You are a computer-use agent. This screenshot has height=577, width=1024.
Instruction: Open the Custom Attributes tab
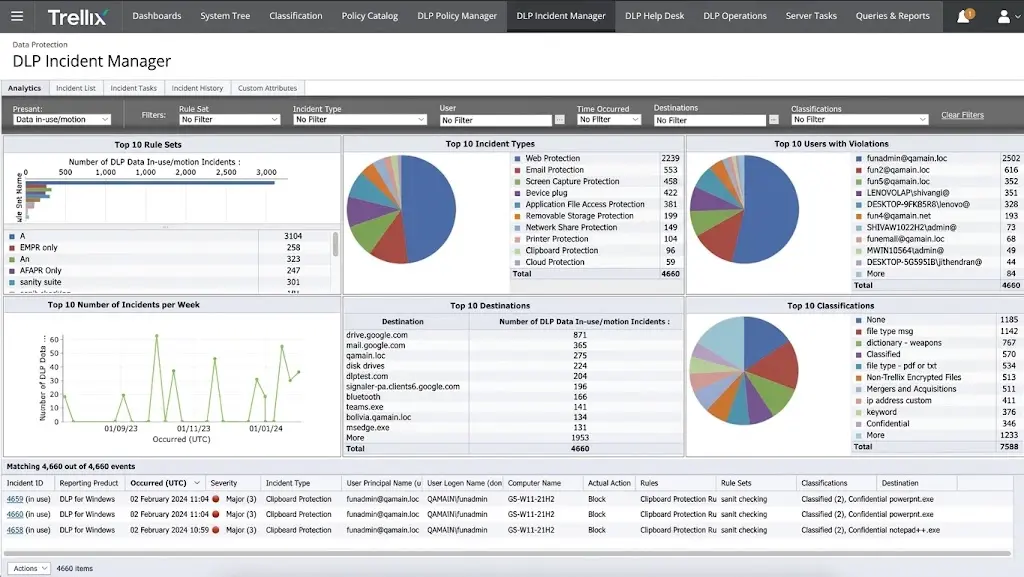coord(267,88)
